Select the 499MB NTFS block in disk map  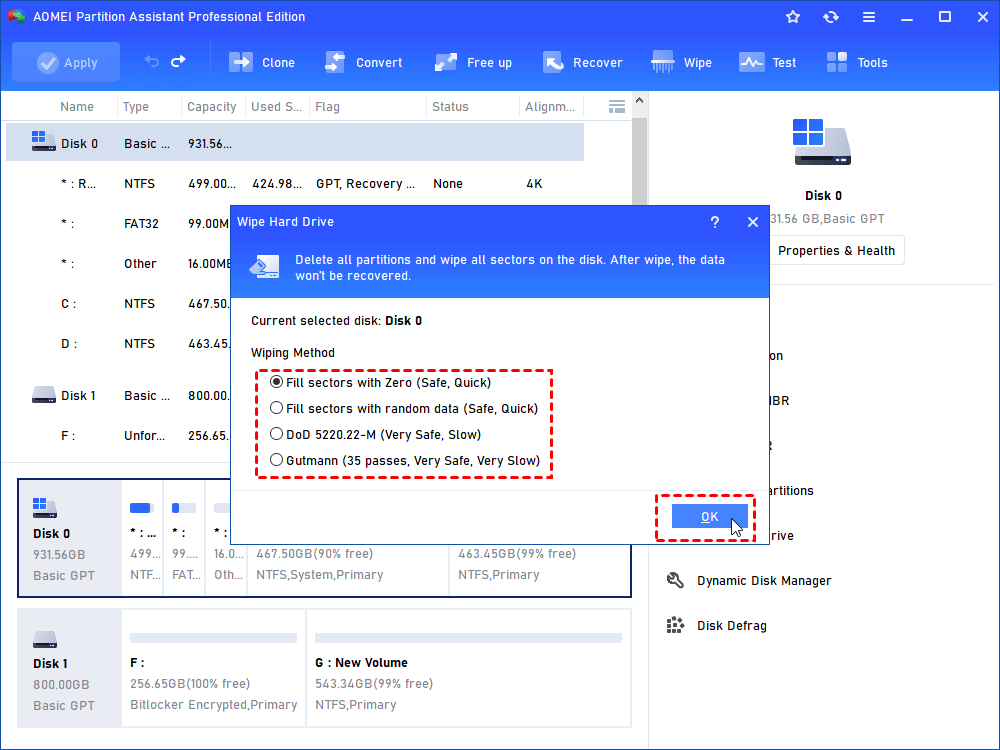pos(142,538)
